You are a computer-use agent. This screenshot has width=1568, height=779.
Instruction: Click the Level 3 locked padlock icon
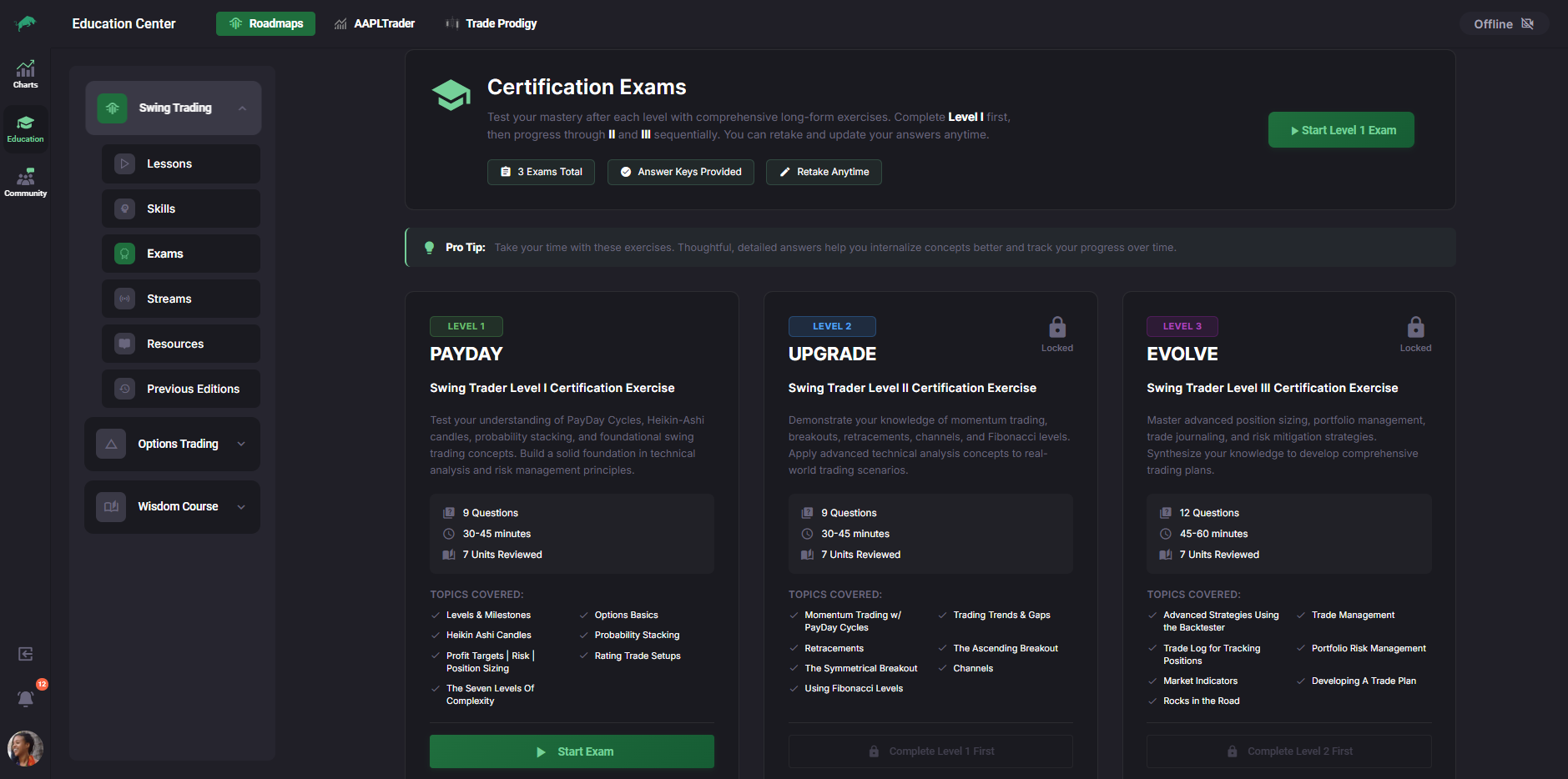pos(1415,327)
